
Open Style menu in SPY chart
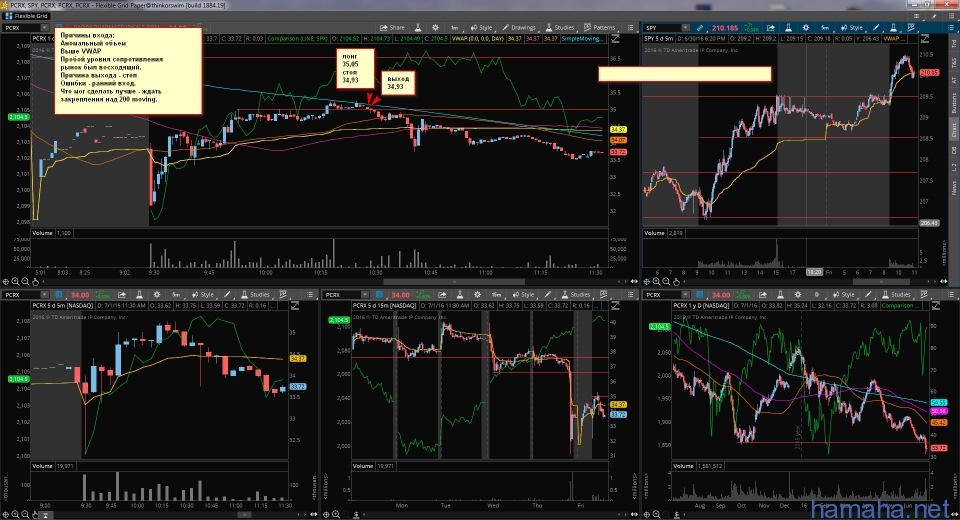[852, 28]
